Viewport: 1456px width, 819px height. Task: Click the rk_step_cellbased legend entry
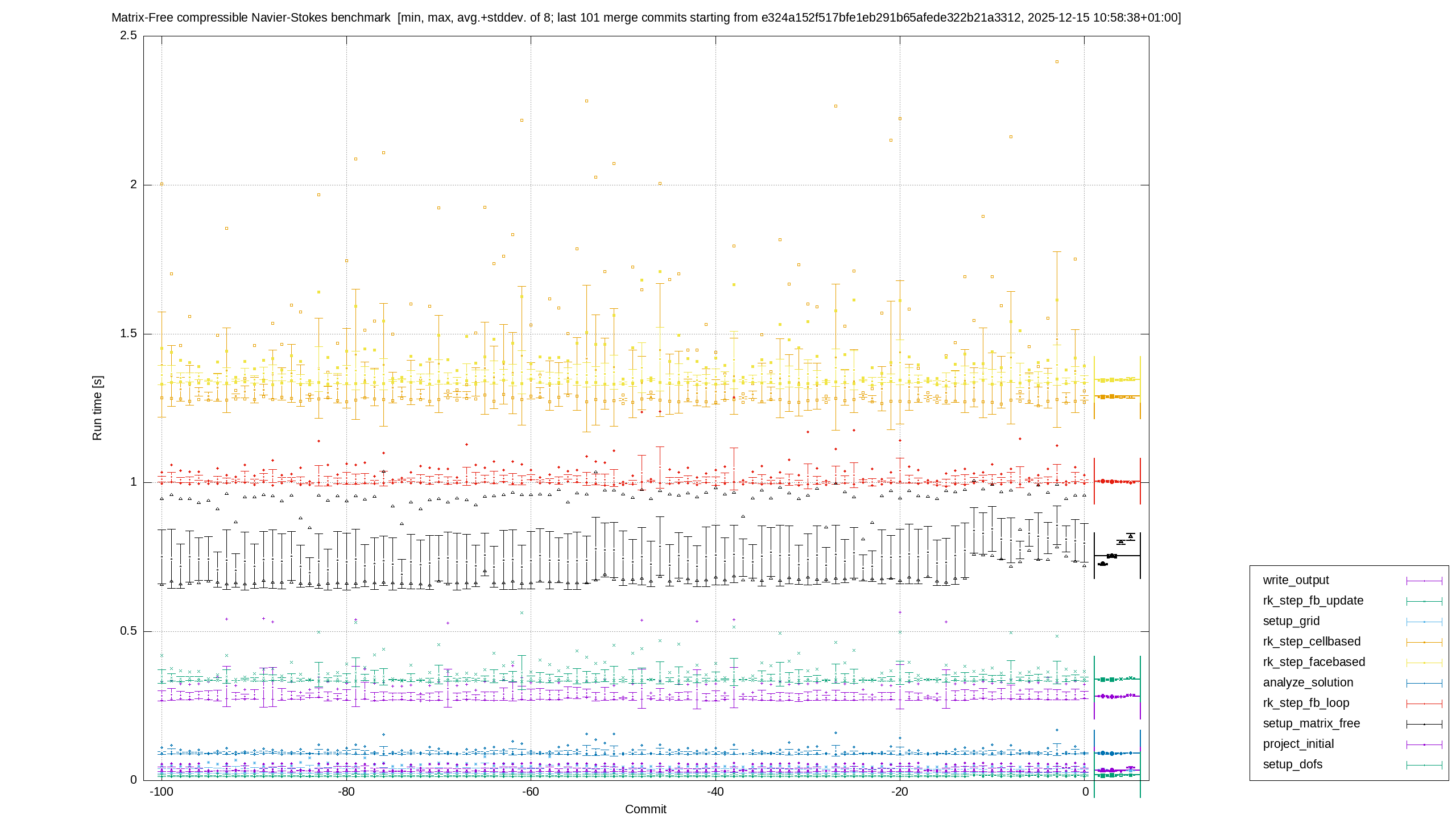point(1312,642)
